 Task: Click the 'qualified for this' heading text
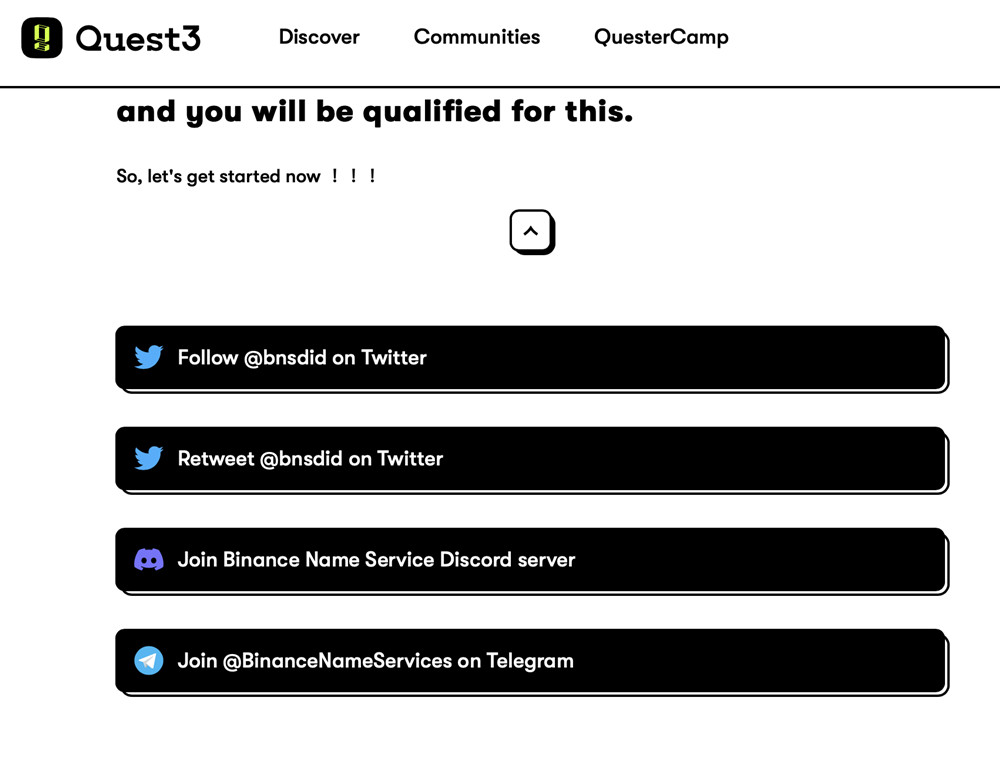click(497, 112)
